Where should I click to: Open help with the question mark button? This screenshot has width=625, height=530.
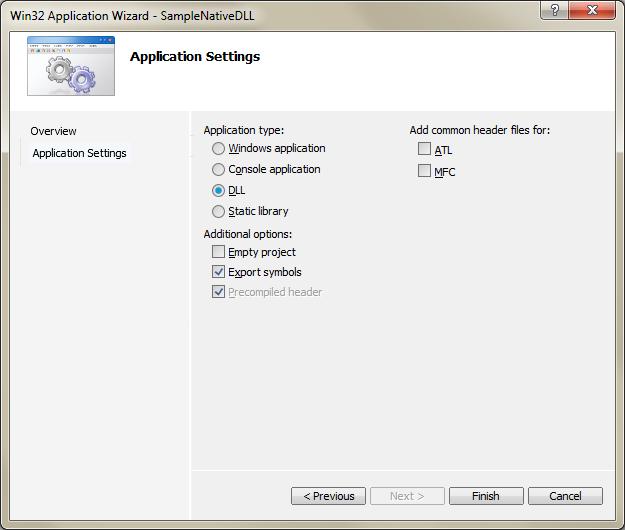click(x=554, y=10)
